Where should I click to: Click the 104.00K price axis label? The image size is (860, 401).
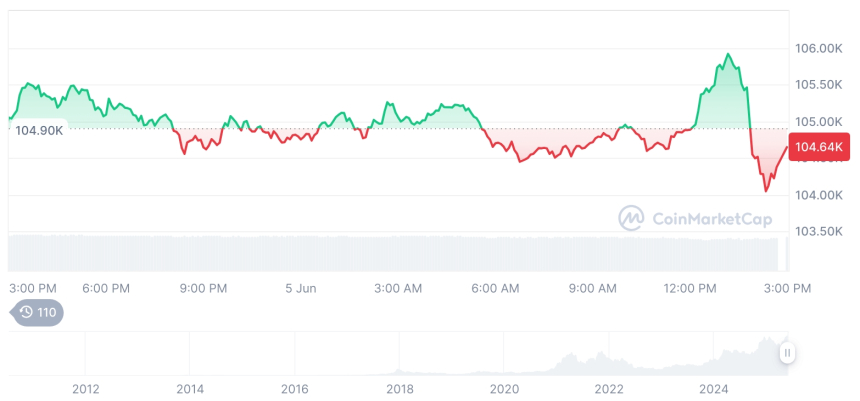[x=819, y=195]
